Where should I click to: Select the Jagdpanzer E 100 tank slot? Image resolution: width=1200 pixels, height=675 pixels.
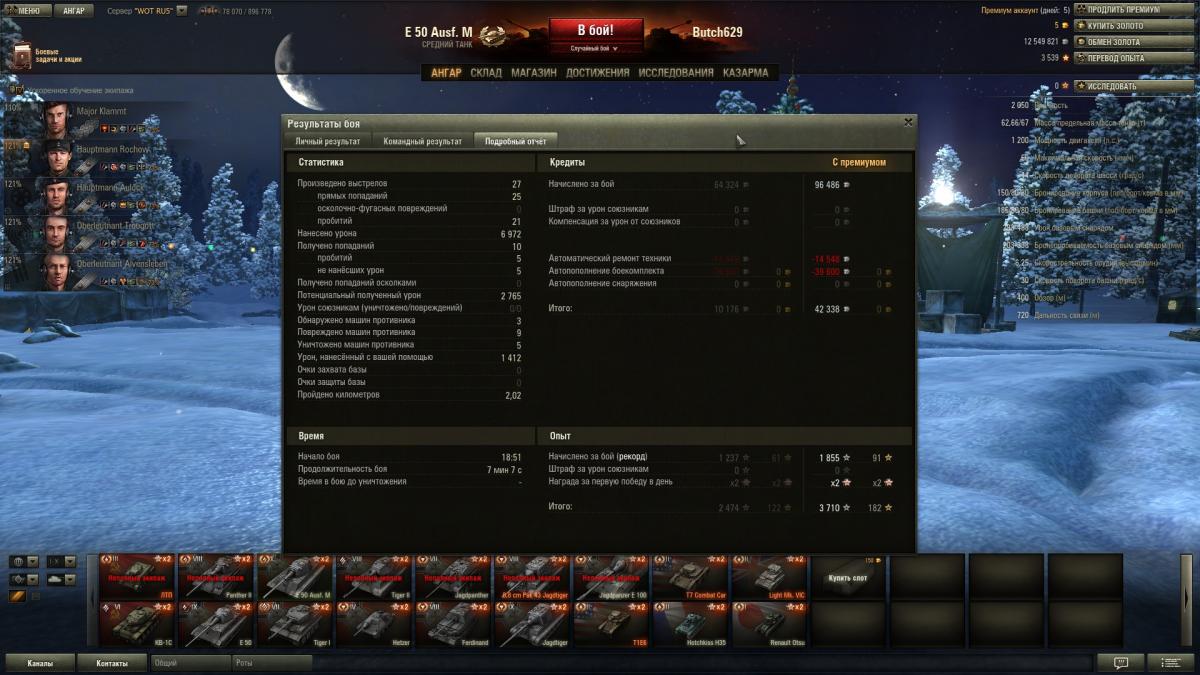click(x=611, y=577)
